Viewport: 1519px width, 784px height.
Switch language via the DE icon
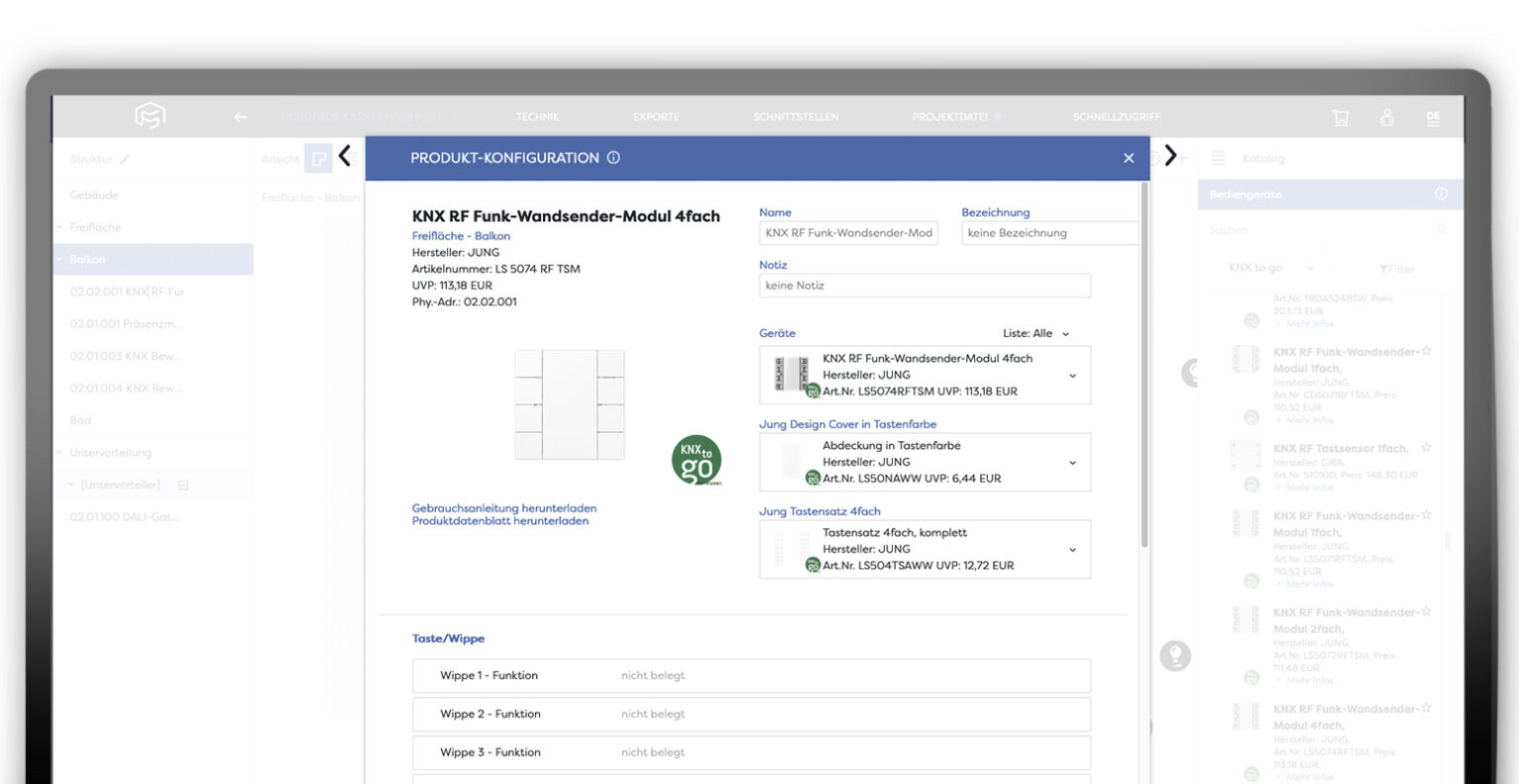(x=1433, y=117)
